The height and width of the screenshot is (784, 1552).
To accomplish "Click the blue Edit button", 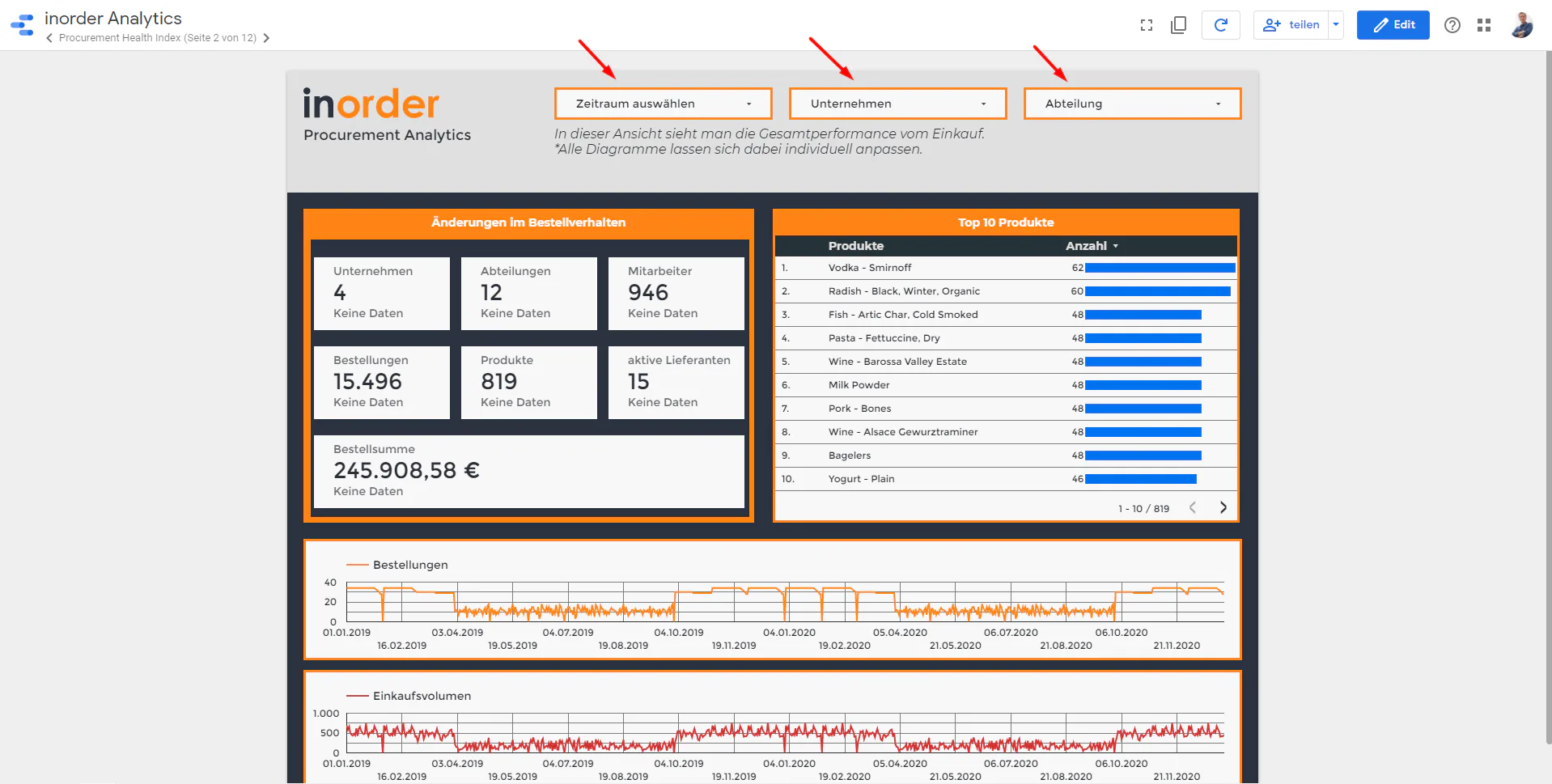I will tap(1393, 25).
